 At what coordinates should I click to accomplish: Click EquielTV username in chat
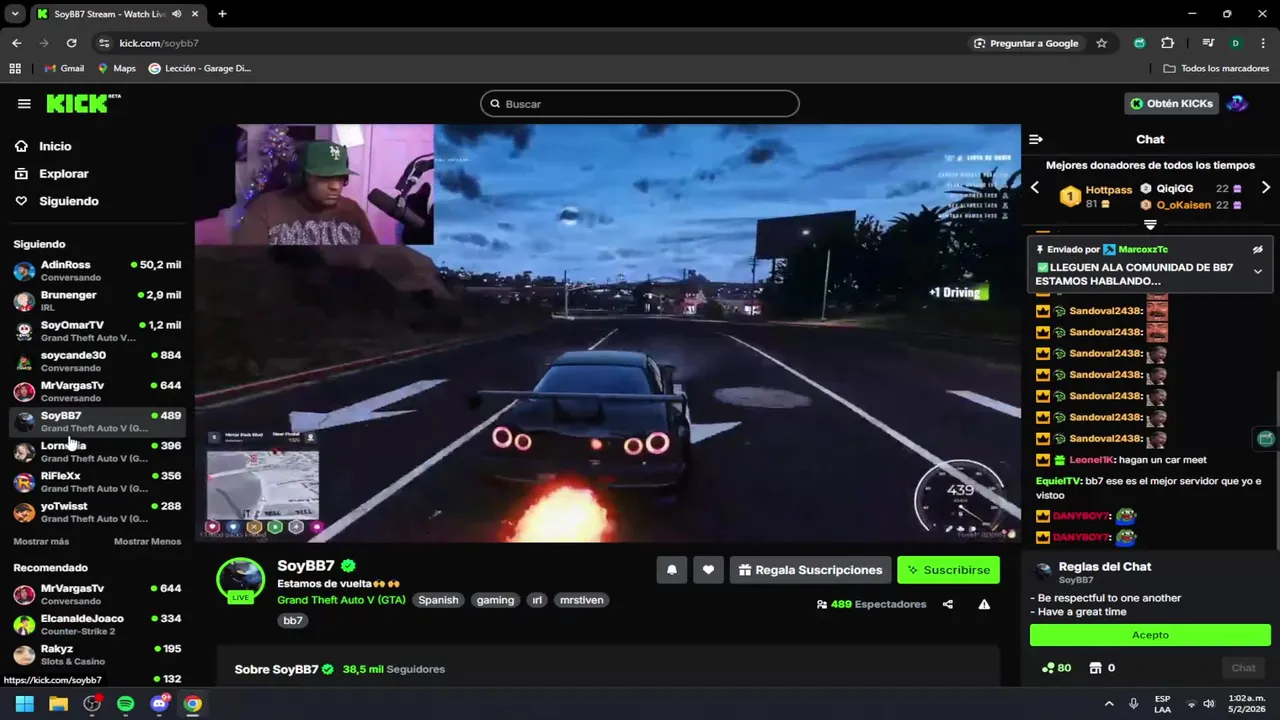click(1059, 481)
